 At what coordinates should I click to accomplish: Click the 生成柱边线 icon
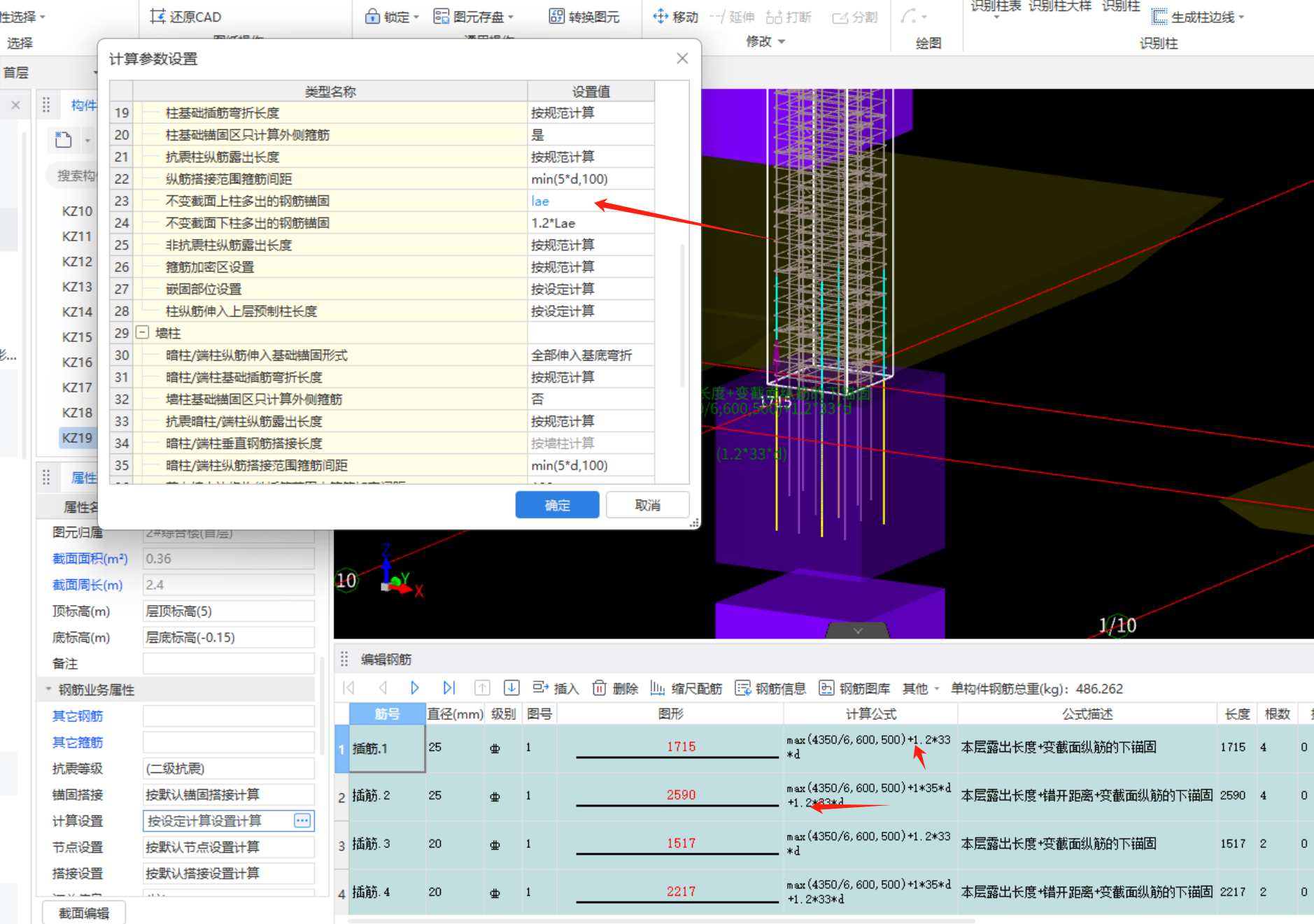[1159, 17]
